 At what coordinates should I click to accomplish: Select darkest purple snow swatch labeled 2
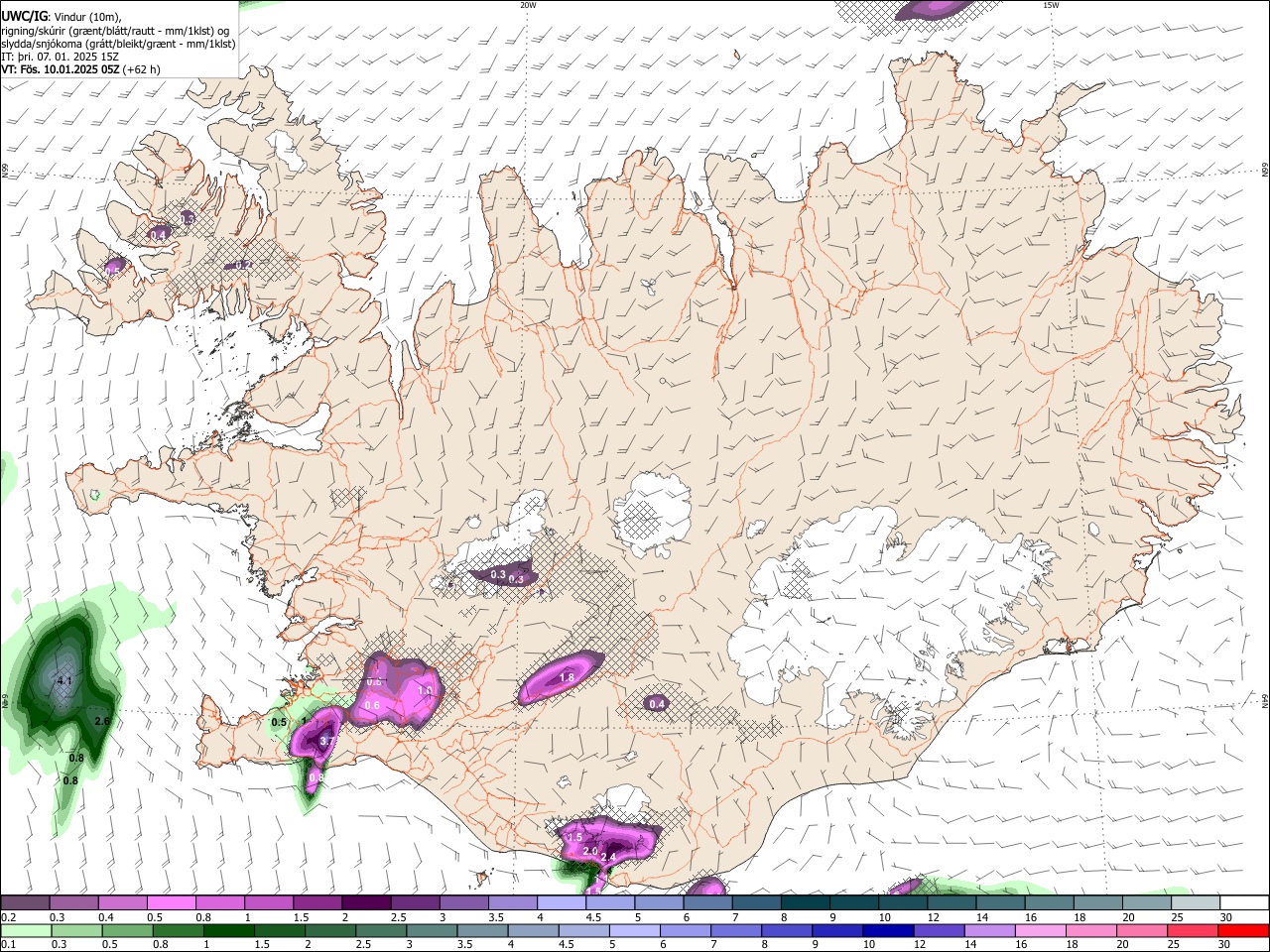[366, 902]
